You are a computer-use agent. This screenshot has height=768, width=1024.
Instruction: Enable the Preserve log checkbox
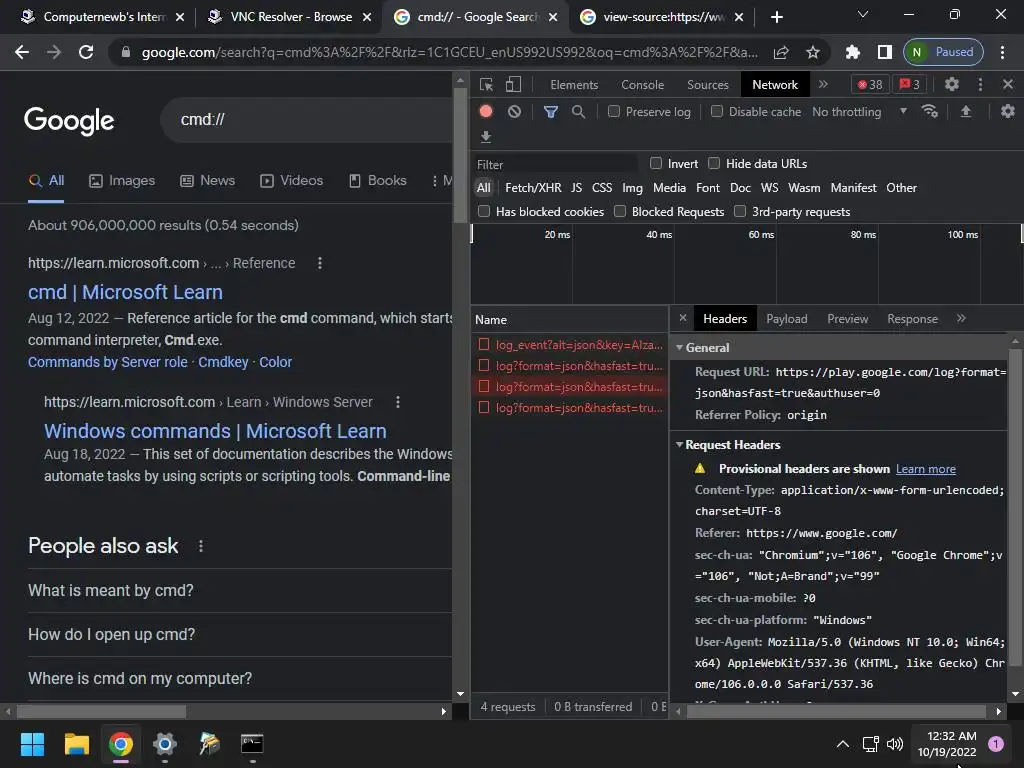click(x=614, y=112)
